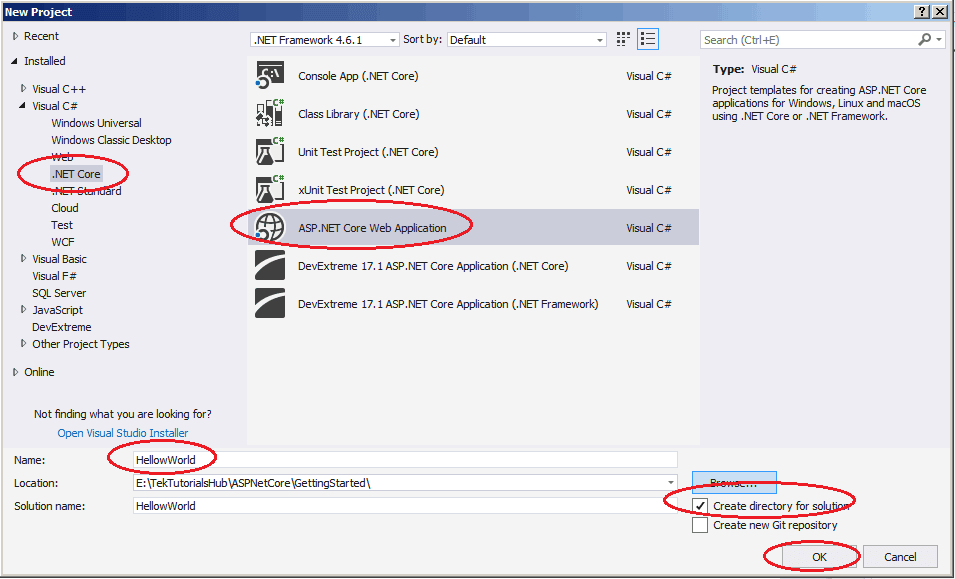
Task: Click the DevExtreme (.NET Framework) template icon
Action: 270,304
